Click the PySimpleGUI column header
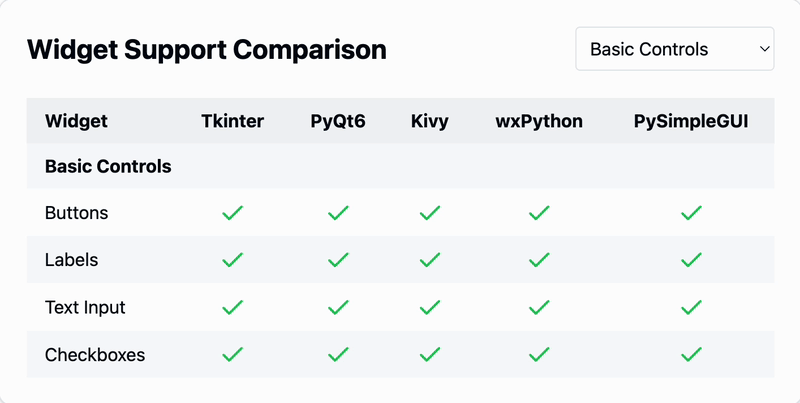This screenshot has width=800, height=403. (691, 122)
